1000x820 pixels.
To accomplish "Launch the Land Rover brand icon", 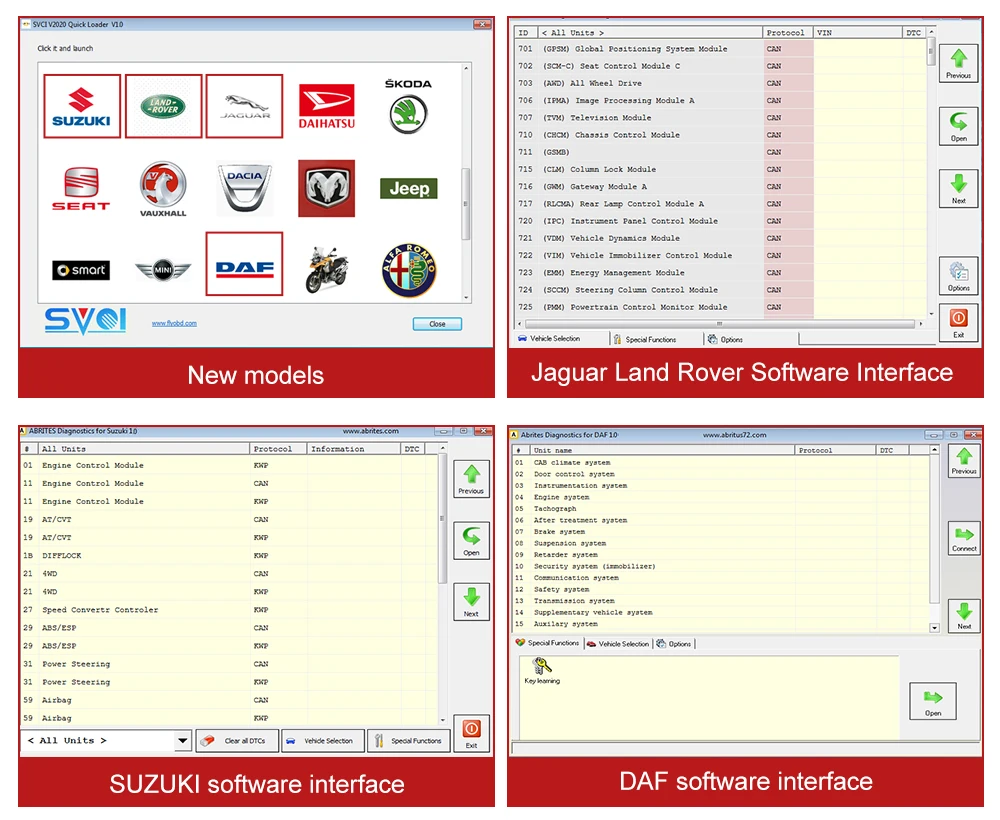I will pyautogui.click(x=163, y=106).
